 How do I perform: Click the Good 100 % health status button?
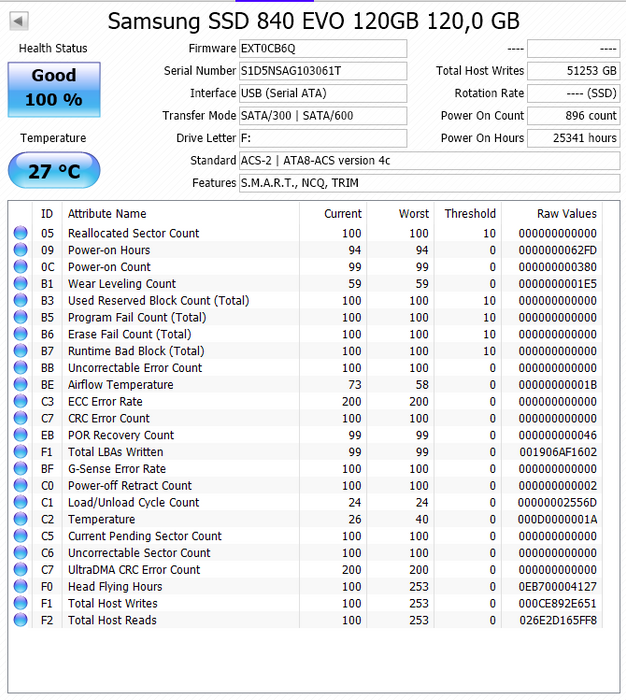tap(54, 88)
